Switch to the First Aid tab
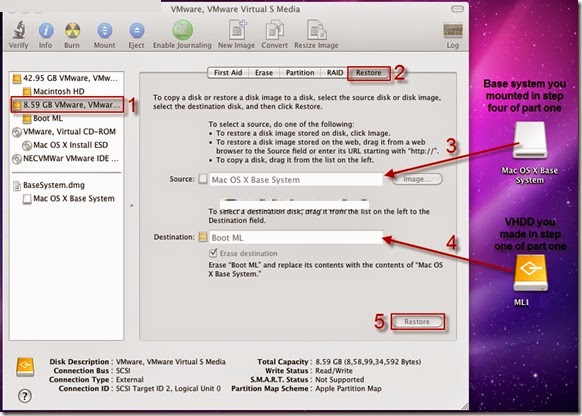This screenshot has height=416, width=582. 228,73
